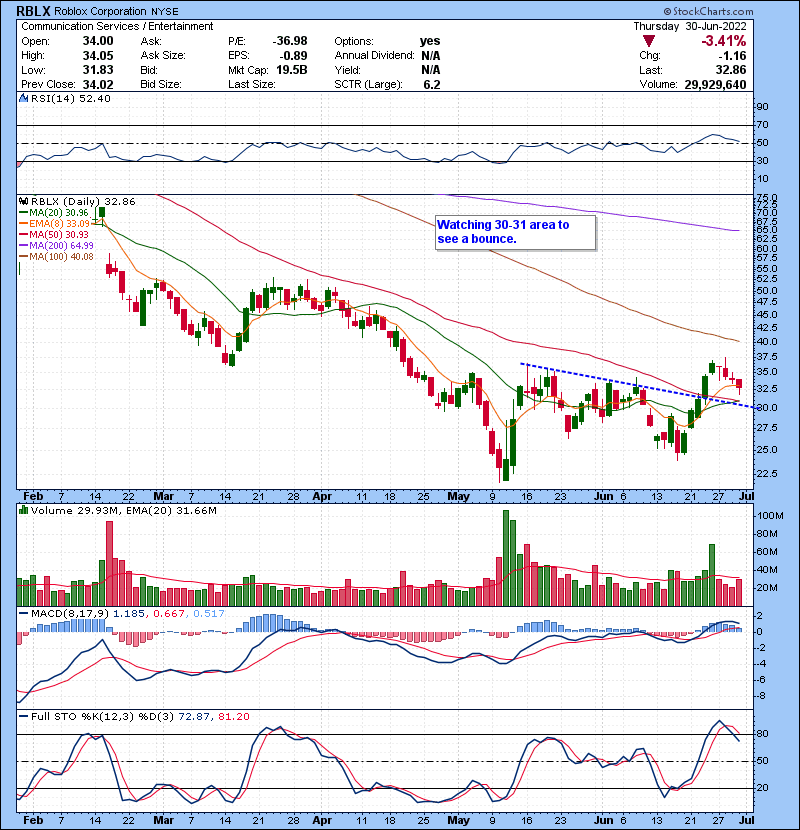This screenshot has width=800, height=830.
Task: Click the EPS value -0.89
Action: click(x=294, y=56)
